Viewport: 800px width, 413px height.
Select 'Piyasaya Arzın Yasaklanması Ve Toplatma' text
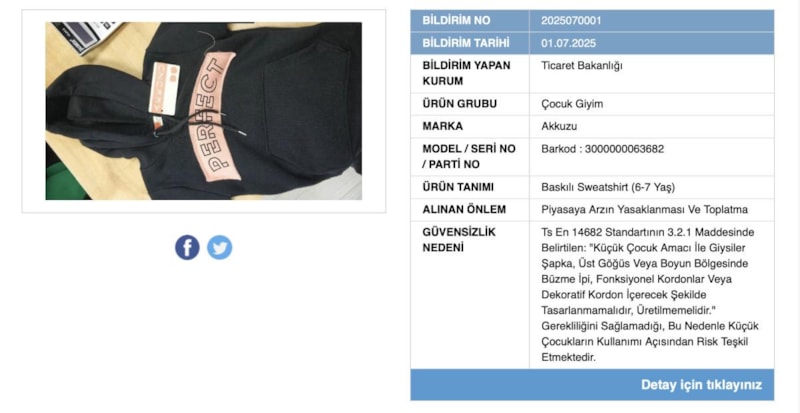click(x=644, y=210)
